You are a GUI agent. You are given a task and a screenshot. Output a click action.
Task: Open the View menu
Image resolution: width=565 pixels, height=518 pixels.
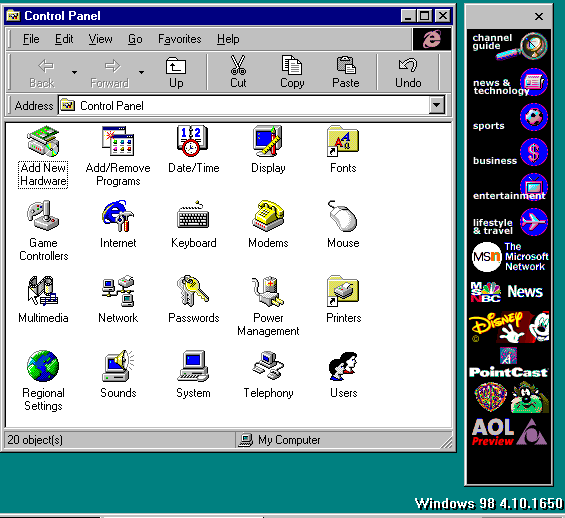tap(101, 39)
